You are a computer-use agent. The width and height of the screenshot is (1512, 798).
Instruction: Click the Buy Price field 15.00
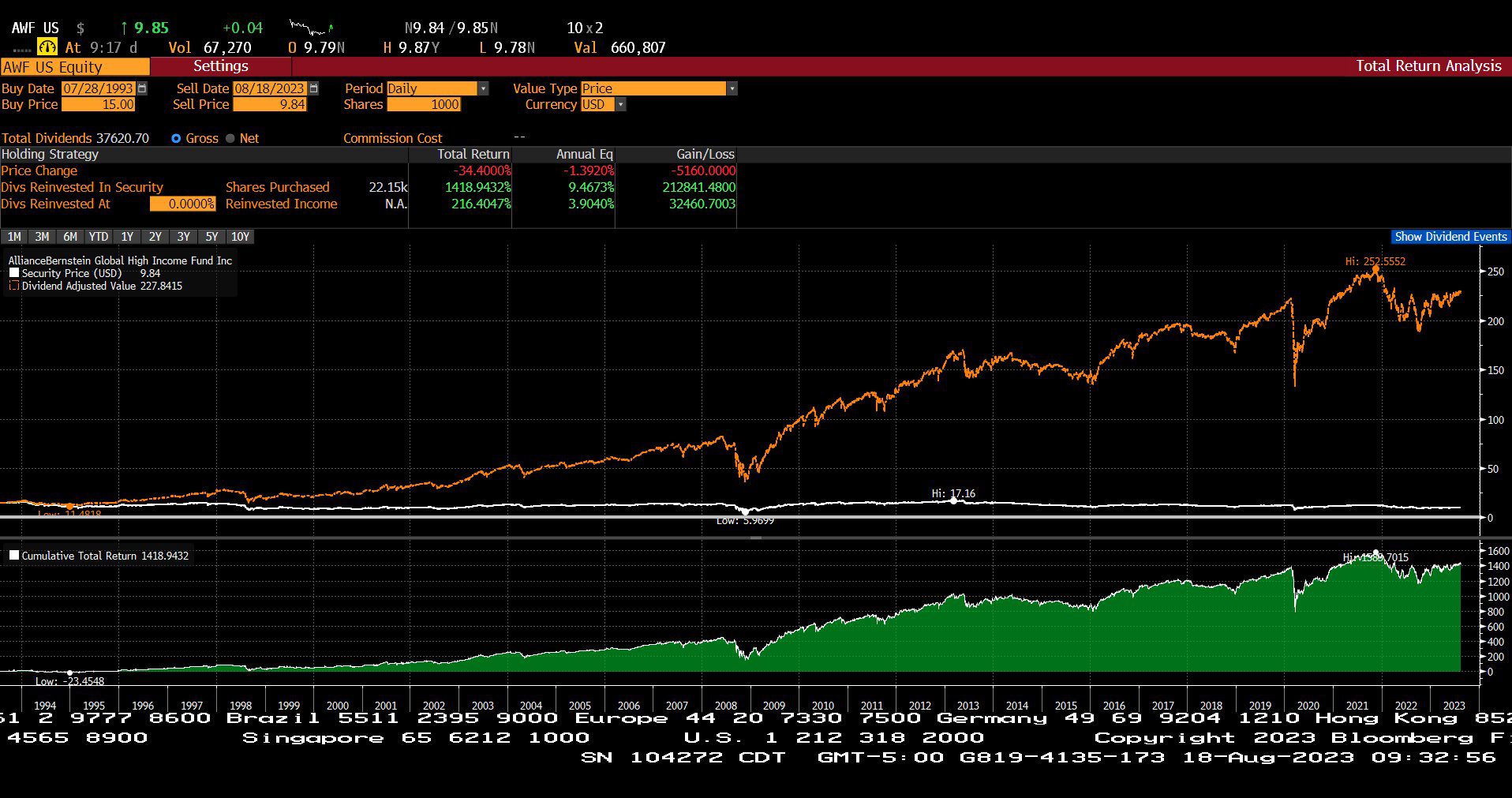pyautogui.click(x=99, y=104)
